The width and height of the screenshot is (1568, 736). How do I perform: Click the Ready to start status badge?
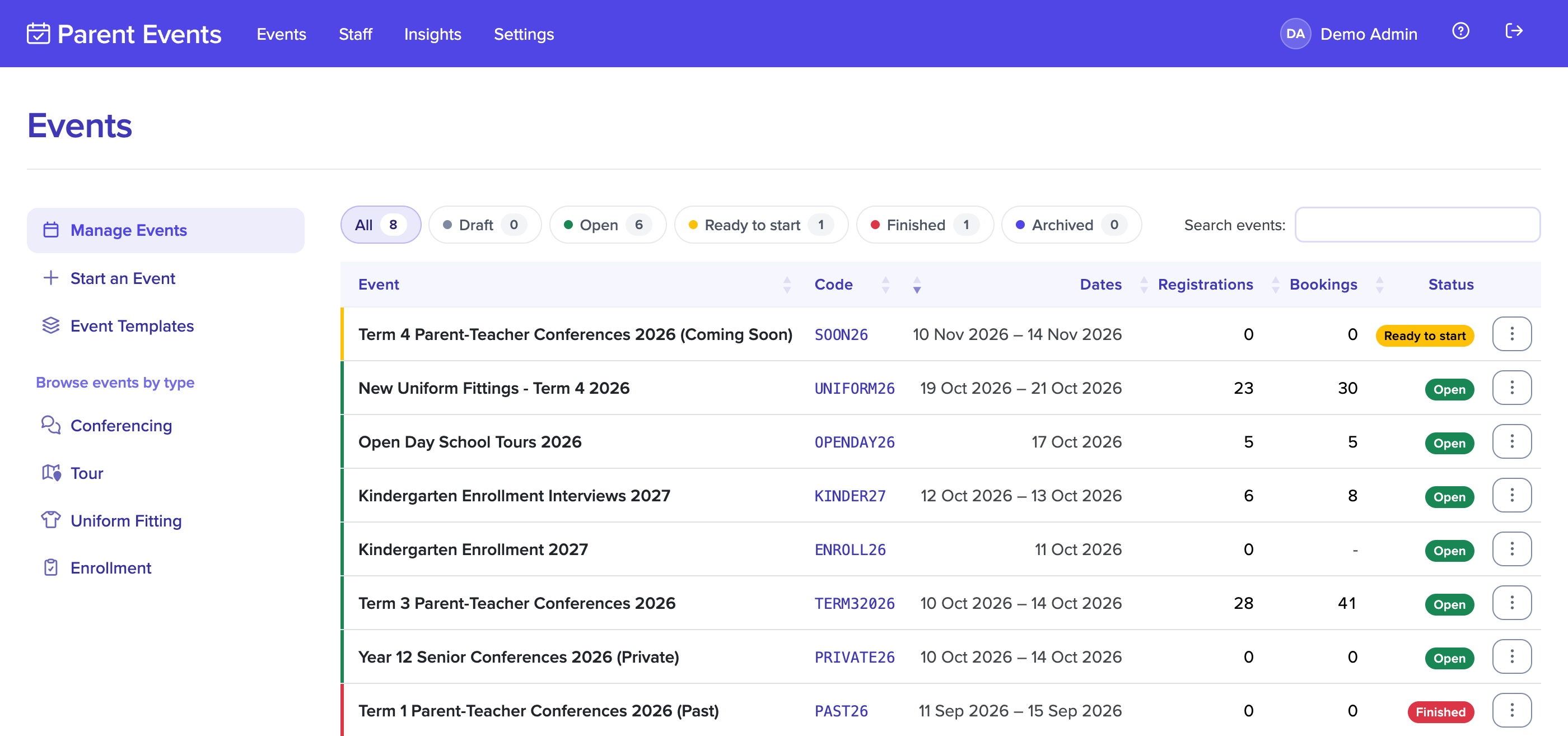point(1424,336)
